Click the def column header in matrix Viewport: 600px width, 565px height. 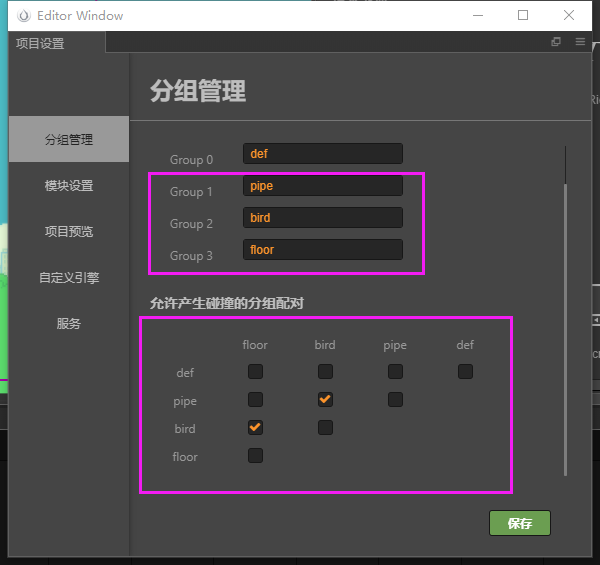465,345
